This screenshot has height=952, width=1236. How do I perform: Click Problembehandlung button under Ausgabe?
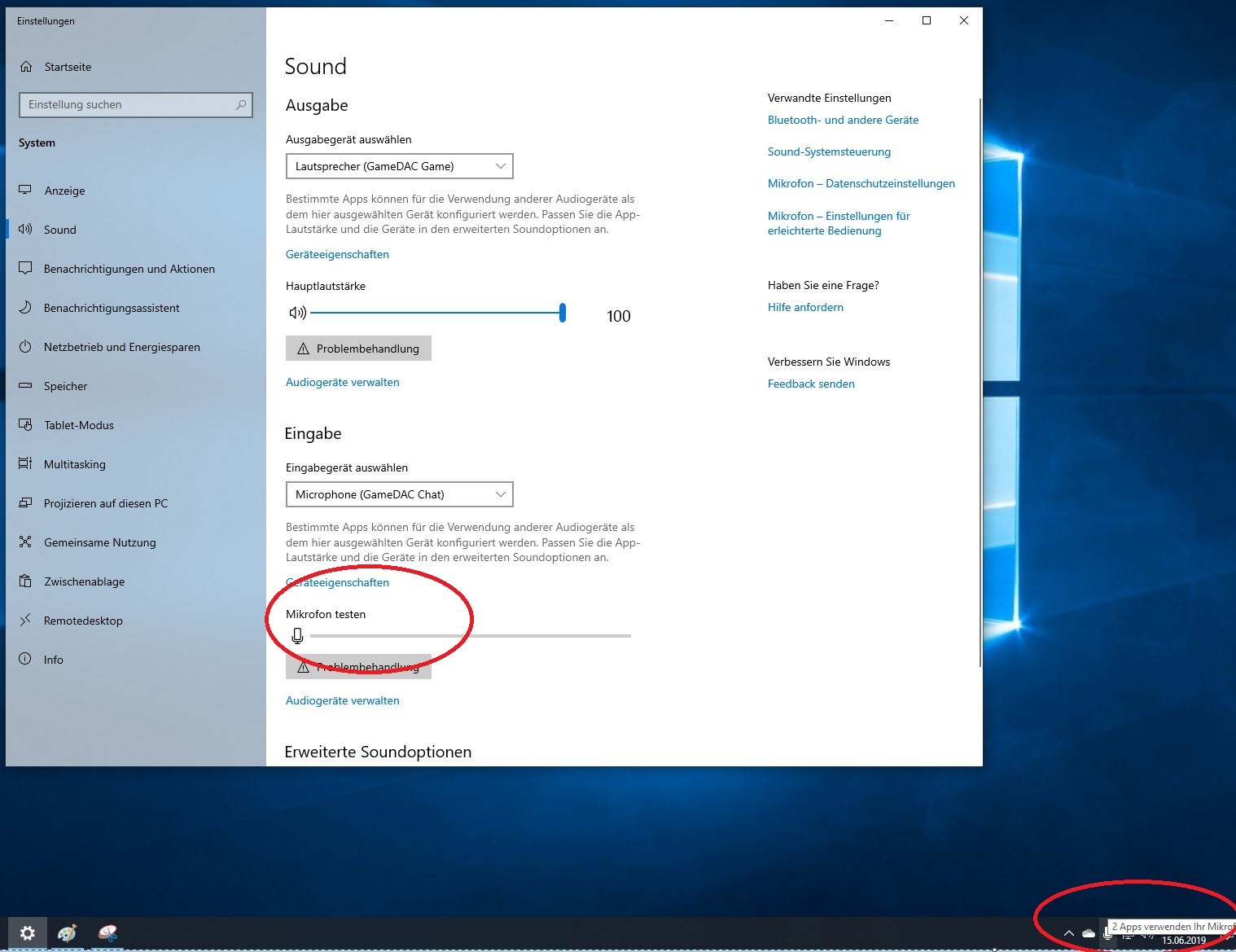[358, 349]
